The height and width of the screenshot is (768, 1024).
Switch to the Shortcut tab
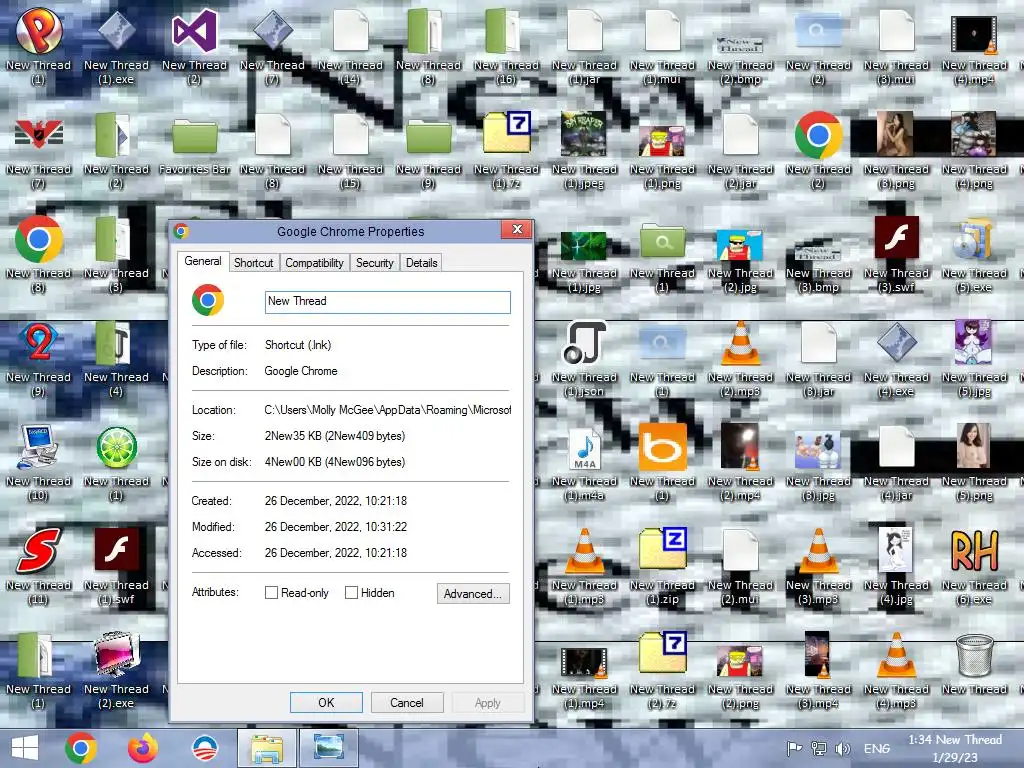click(x=253, y=263)
